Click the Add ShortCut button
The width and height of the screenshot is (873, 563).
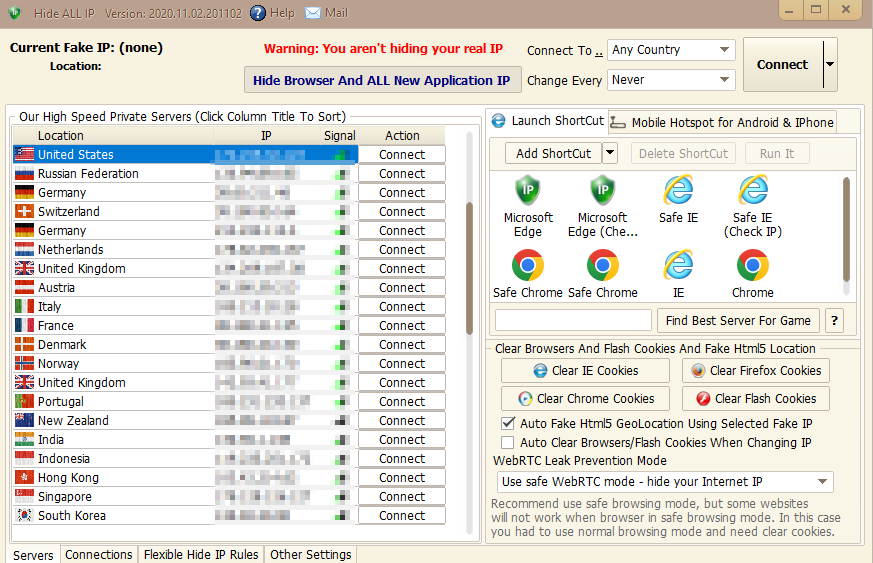tap(553, 153)
